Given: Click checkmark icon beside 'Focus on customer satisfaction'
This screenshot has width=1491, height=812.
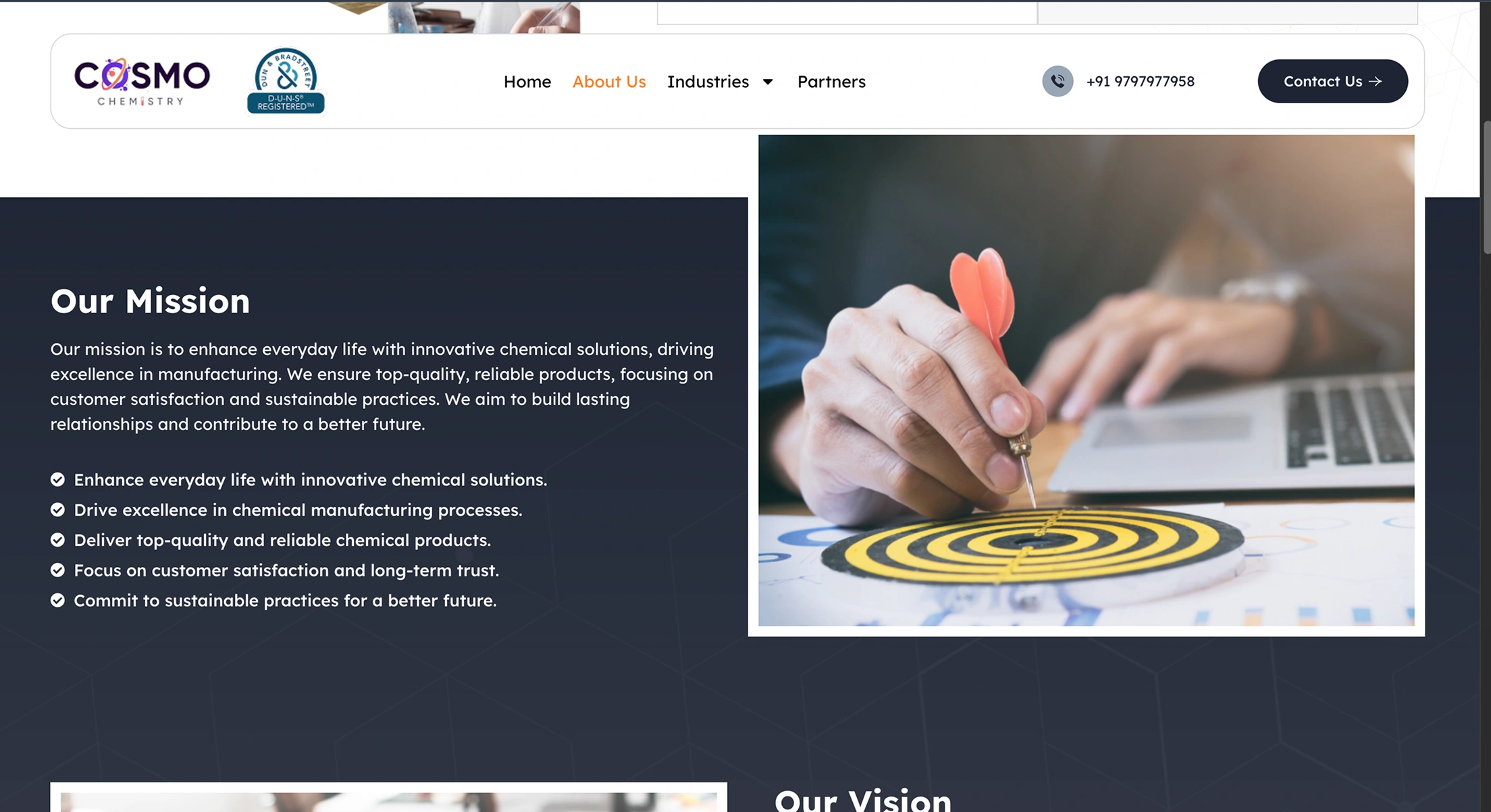Looking at the screenshot, I should 57,570.
